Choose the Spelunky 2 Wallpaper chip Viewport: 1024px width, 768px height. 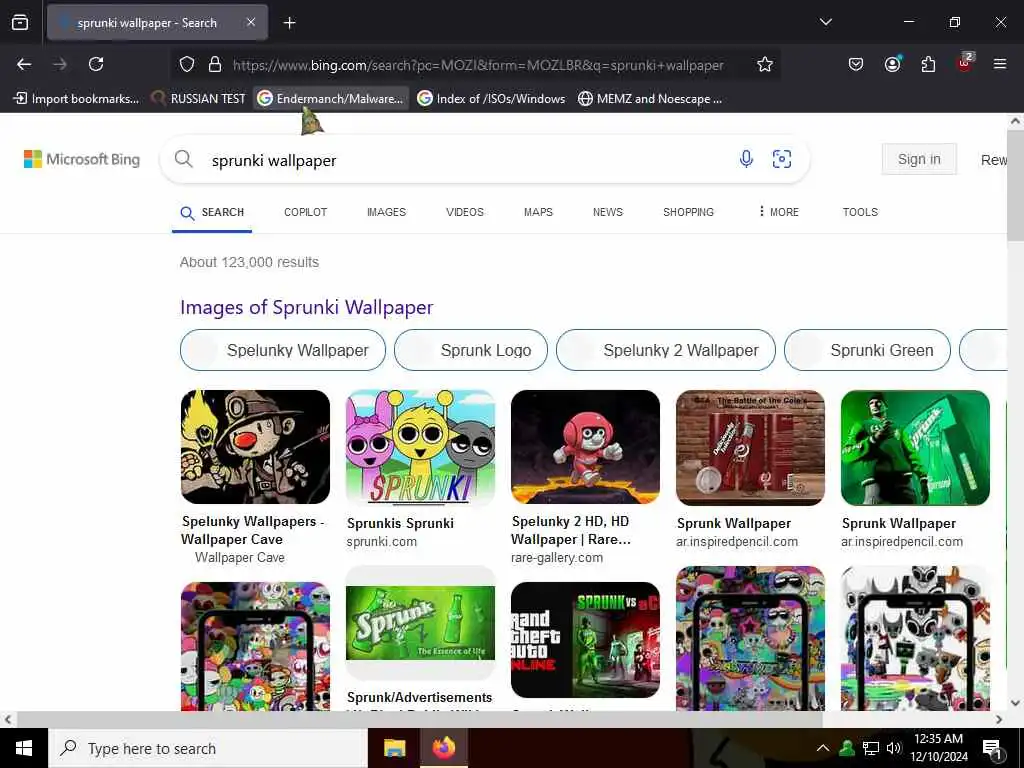[665, 350]
